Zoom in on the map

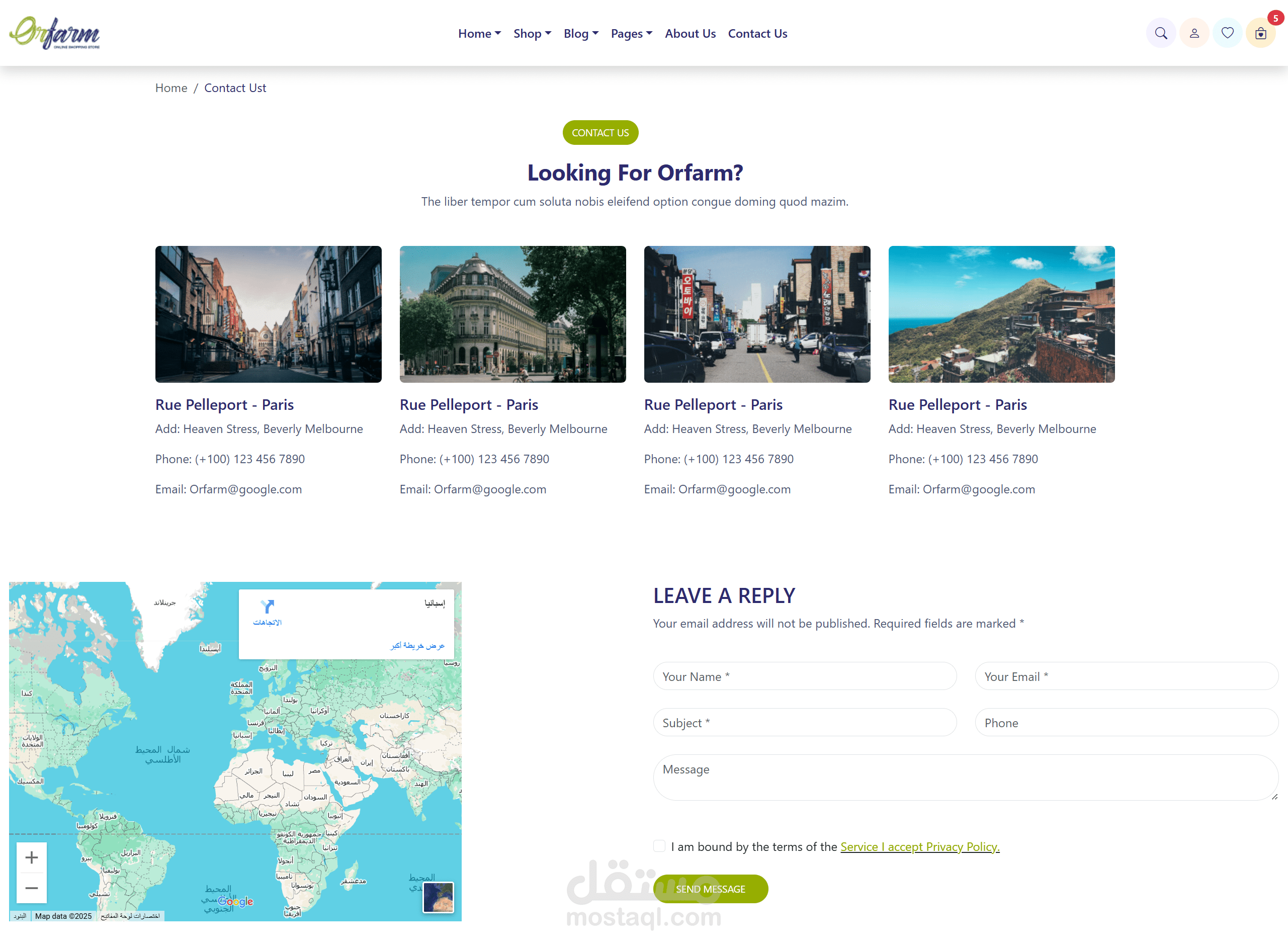pos(32,857)
